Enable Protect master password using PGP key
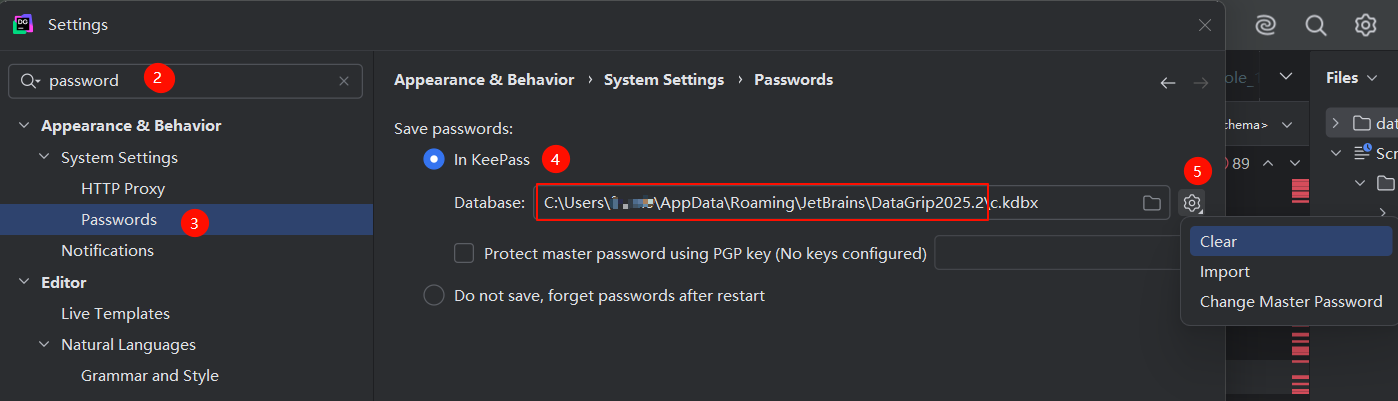 (x=464, y=253)
